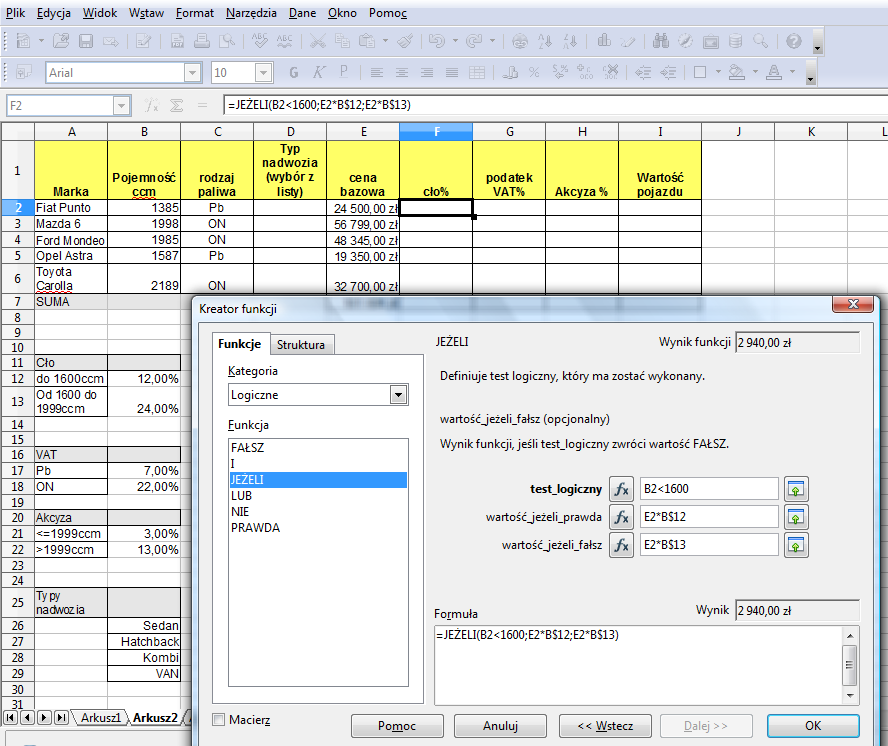Toggle align right formatting
The image size is (888, 746).
426,73
